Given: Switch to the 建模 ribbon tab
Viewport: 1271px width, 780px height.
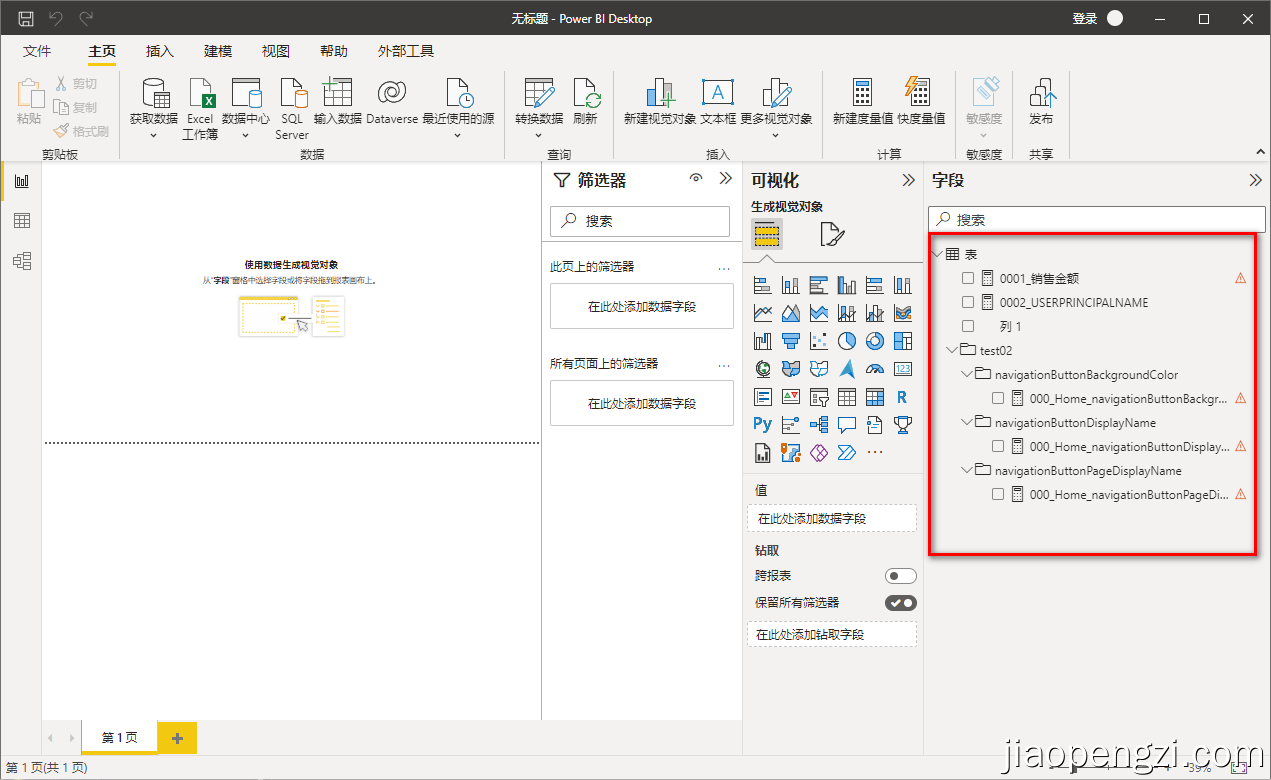Looking at the screenshot, I should point(218,51).
